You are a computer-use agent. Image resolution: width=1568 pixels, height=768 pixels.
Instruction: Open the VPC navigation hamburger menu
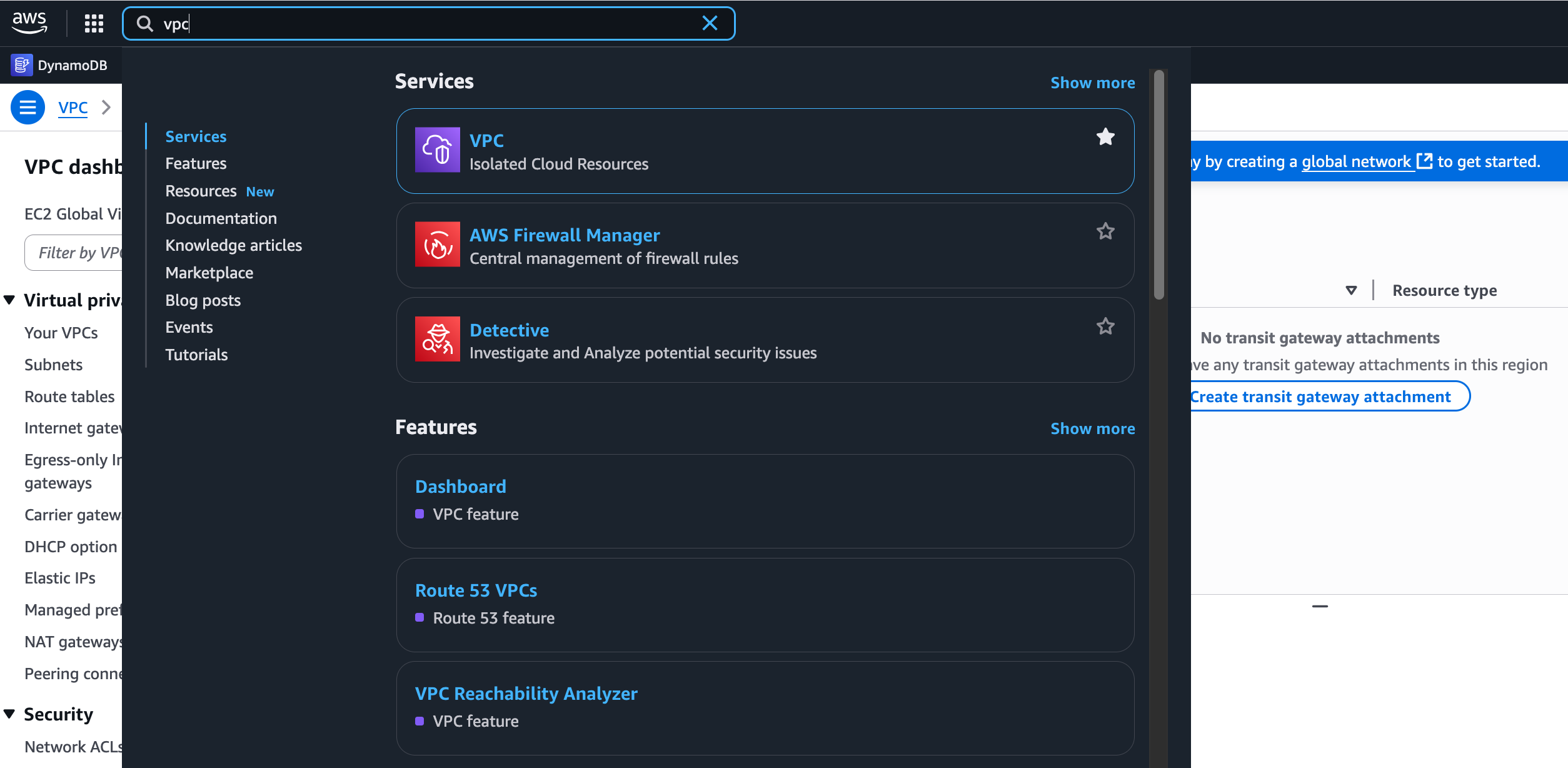tap(28, 107)
